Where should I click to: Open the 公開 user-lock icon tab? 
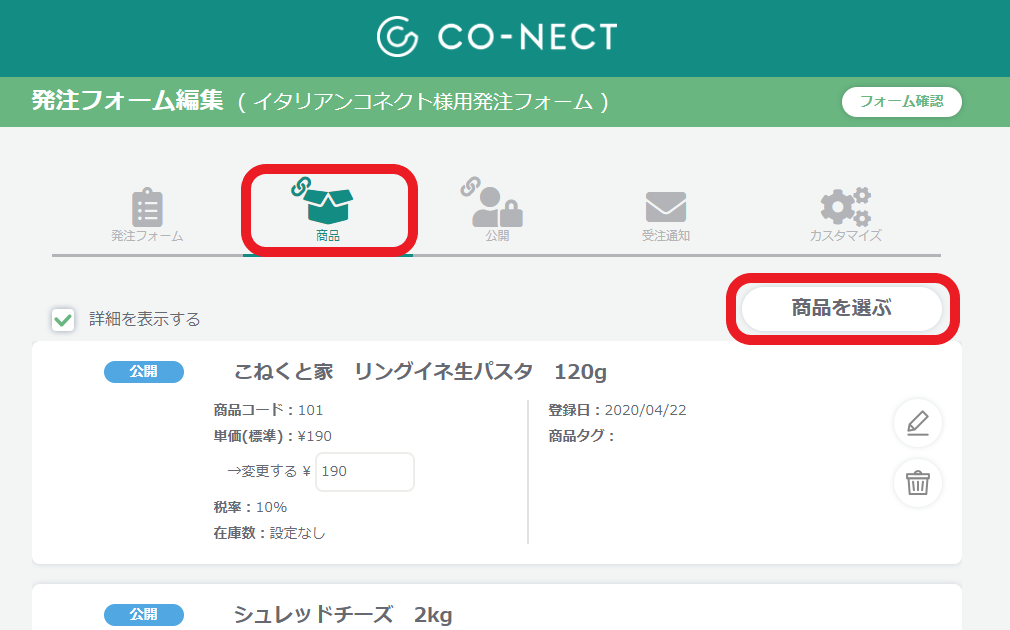(497, 205)
